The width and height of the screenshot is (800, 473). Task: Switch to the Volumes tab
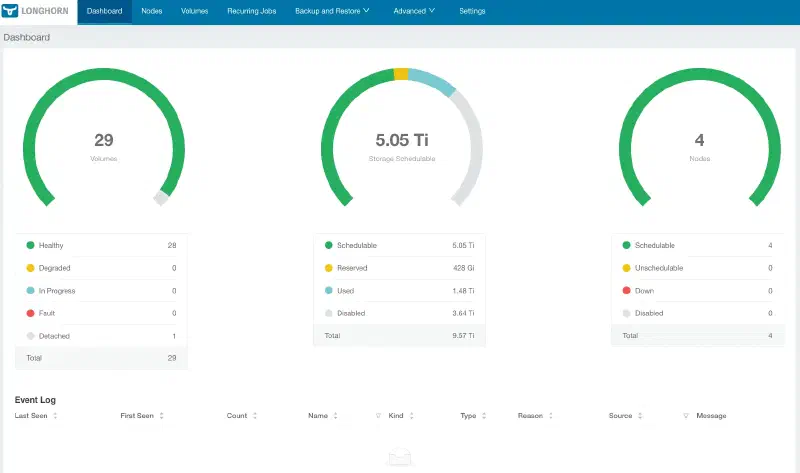[194, 11]
